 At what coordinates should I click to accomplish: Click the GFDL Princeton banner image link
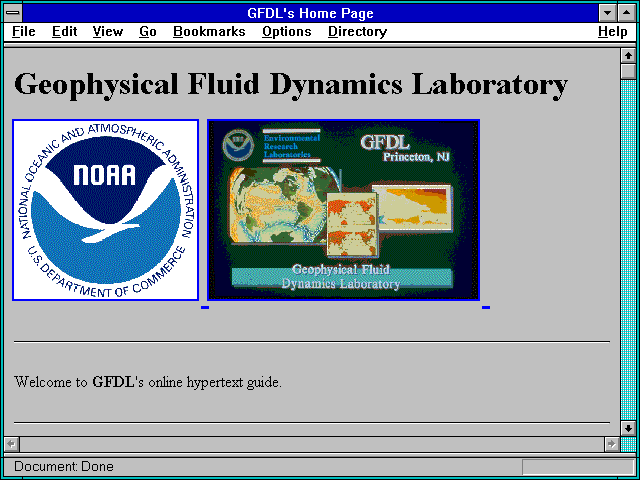point(343,210)
